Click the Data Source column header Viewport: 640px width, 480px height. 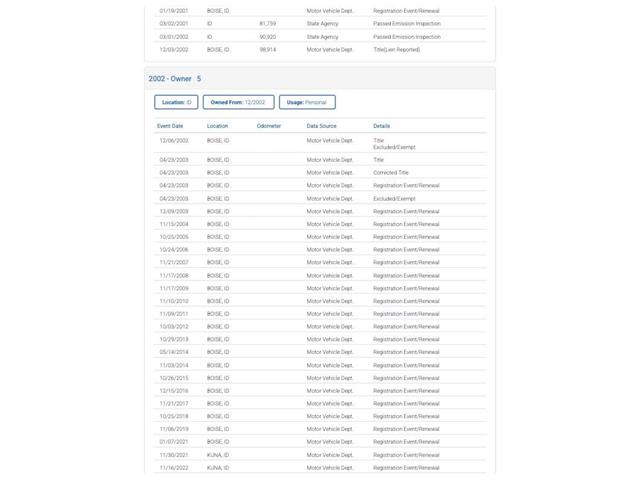pos(322,126)
